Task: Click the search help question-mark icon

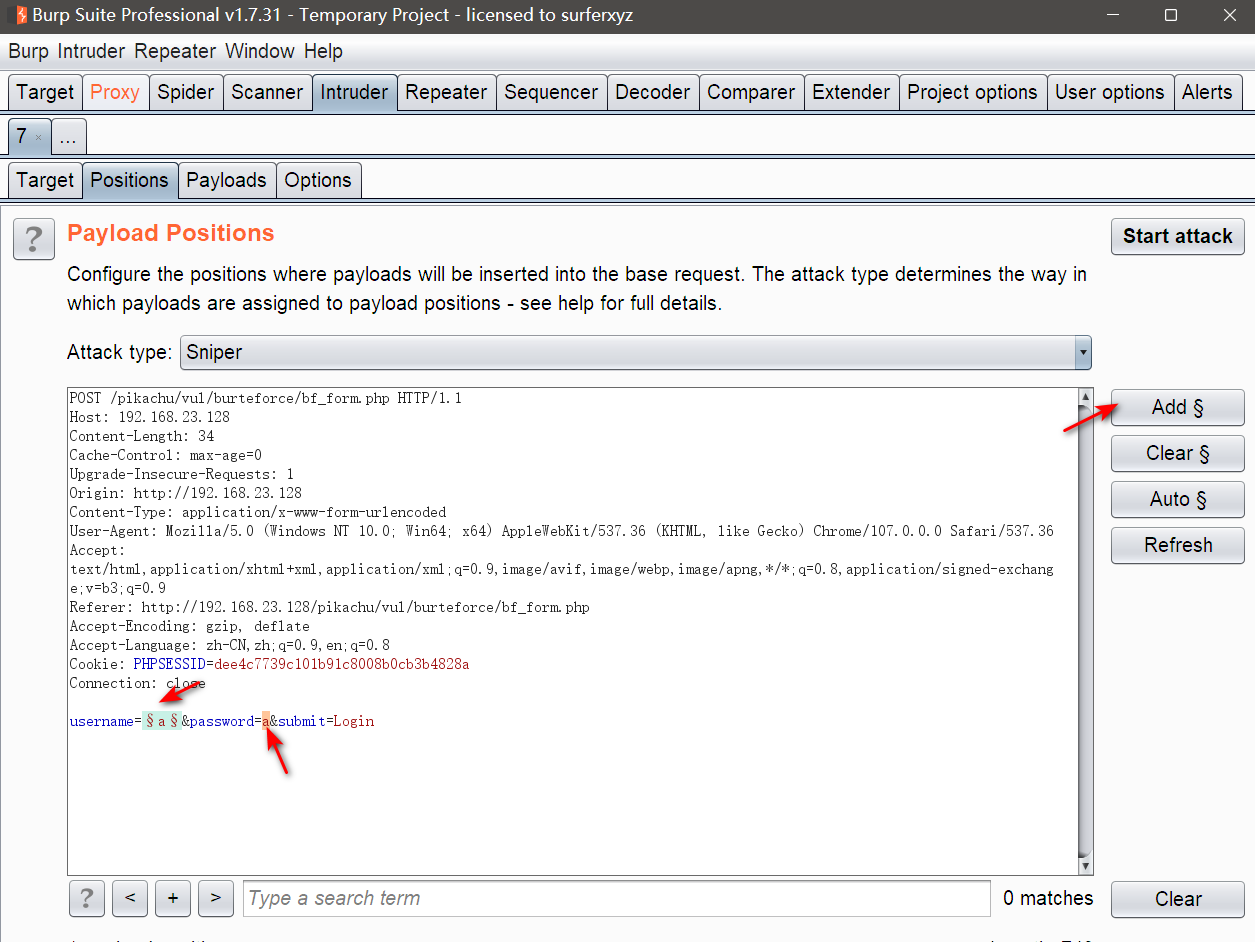Action: coord(87,898)
